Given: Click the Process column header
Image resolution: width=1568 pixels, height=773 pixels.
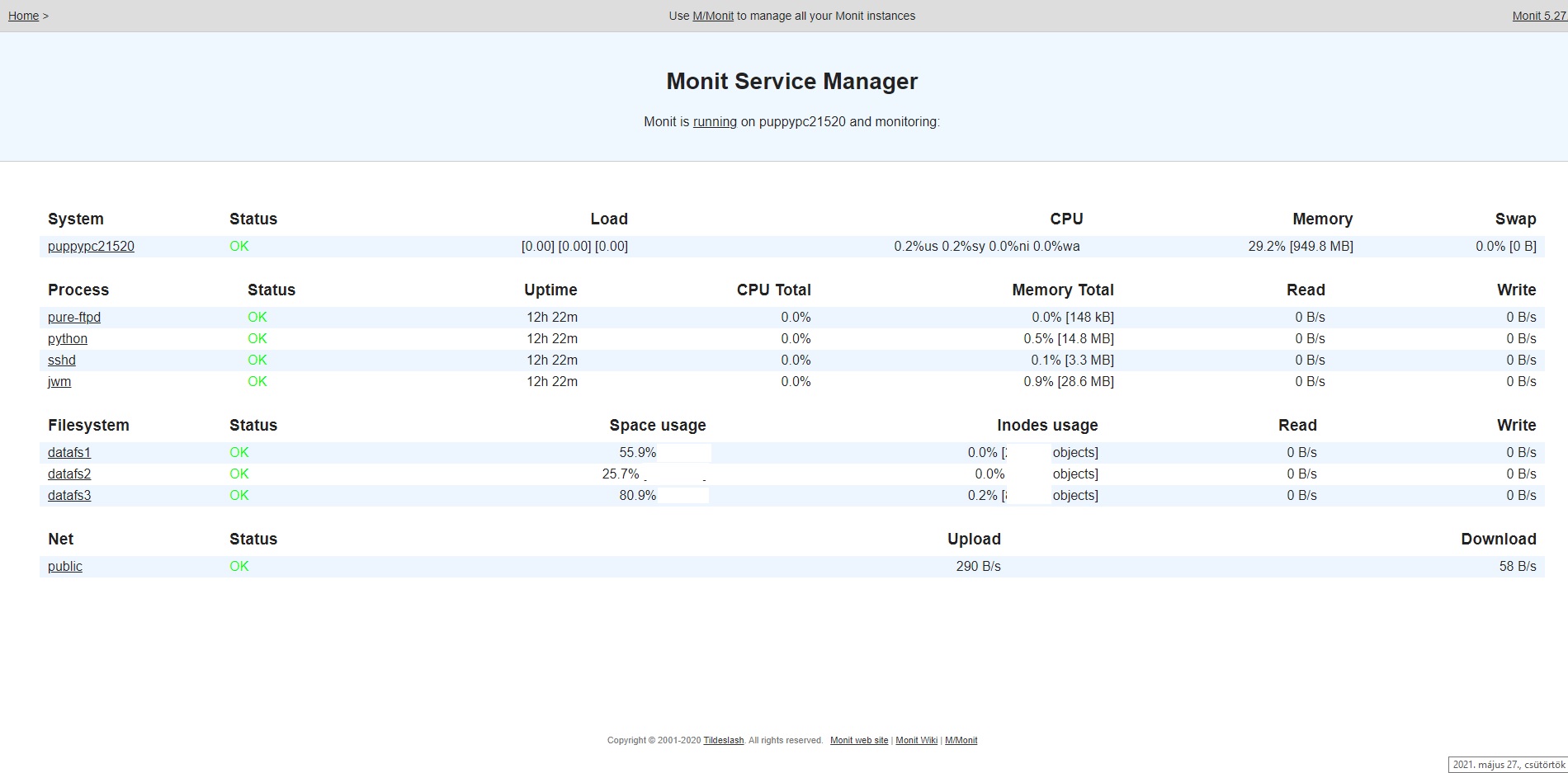Looking at the screenshot, I should (78, 290).
